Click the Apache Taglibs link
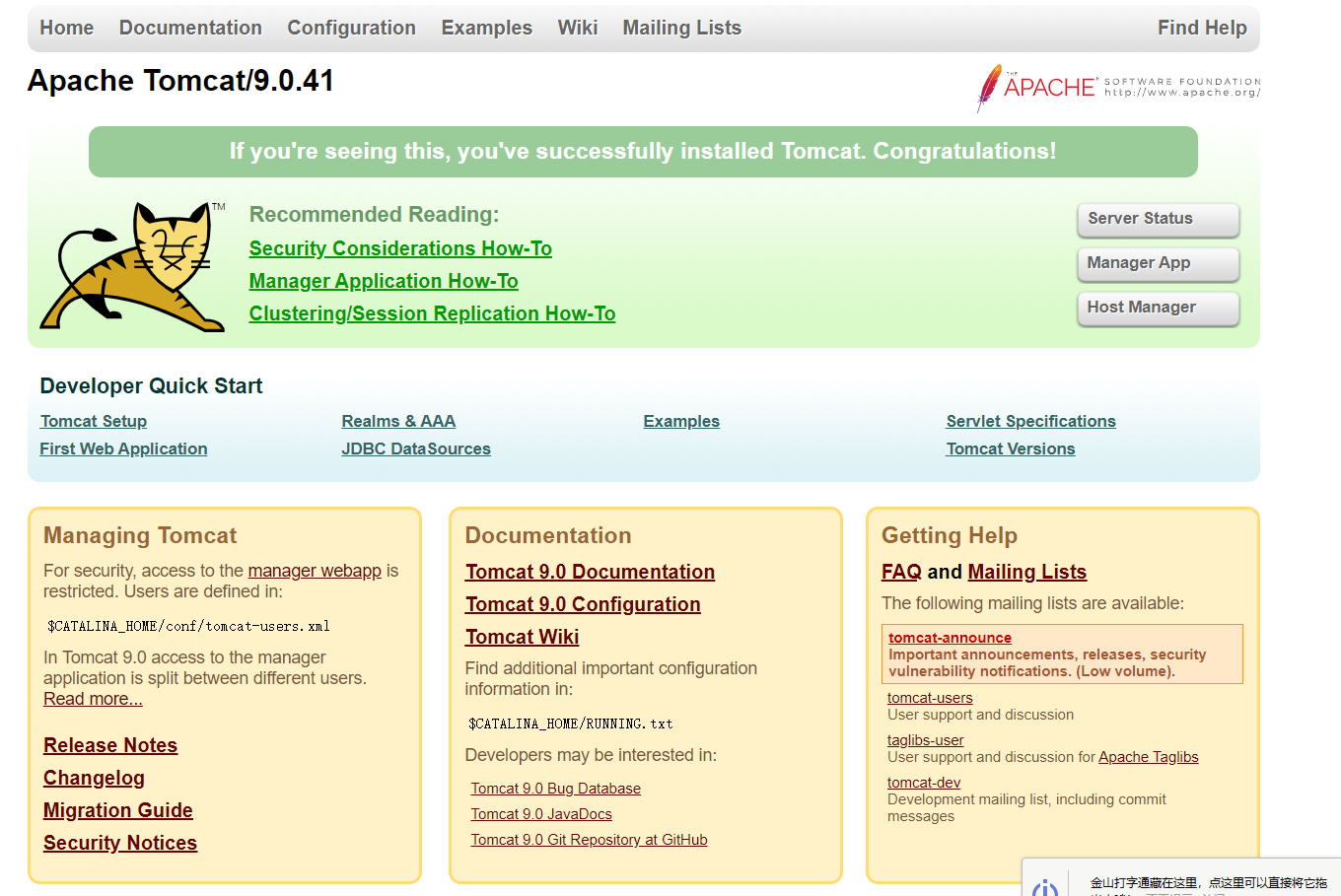The width and height of the screenshot is (1341, 896). [1148, 757]
